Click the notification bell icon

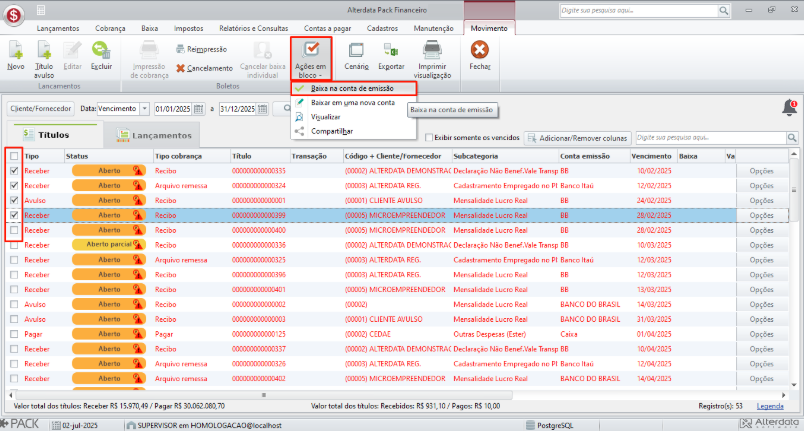790,108
